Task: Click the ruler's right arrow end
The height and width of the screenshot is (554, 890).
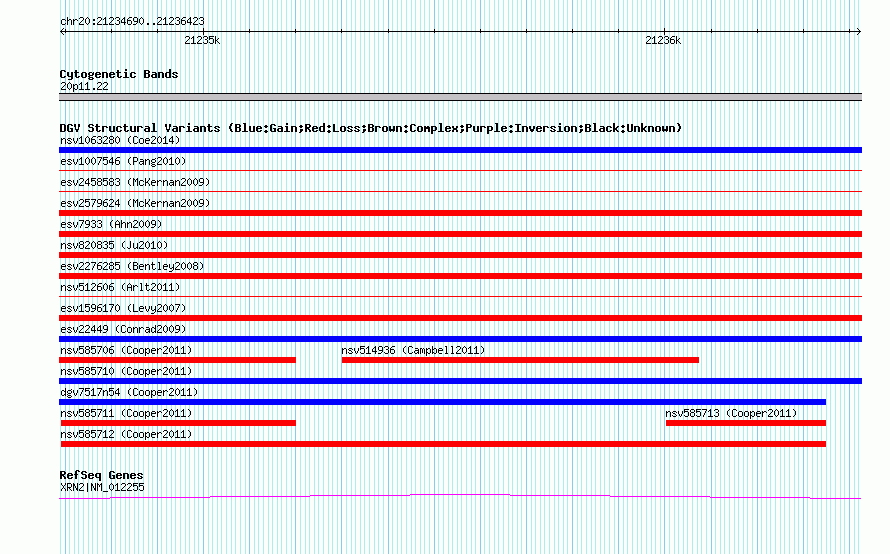Action: click(x=858, y=31)
